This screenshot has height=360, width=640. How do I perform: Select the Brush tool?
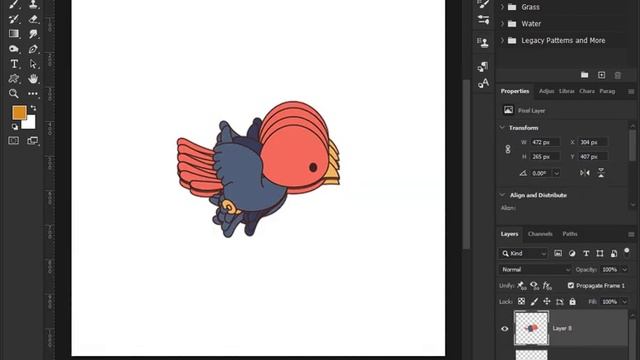click(14, 4)
